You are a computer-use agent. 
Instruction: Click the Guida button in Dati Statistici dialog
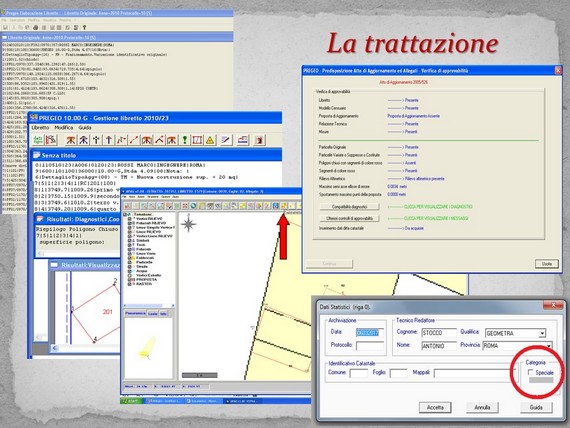[536, 407]
